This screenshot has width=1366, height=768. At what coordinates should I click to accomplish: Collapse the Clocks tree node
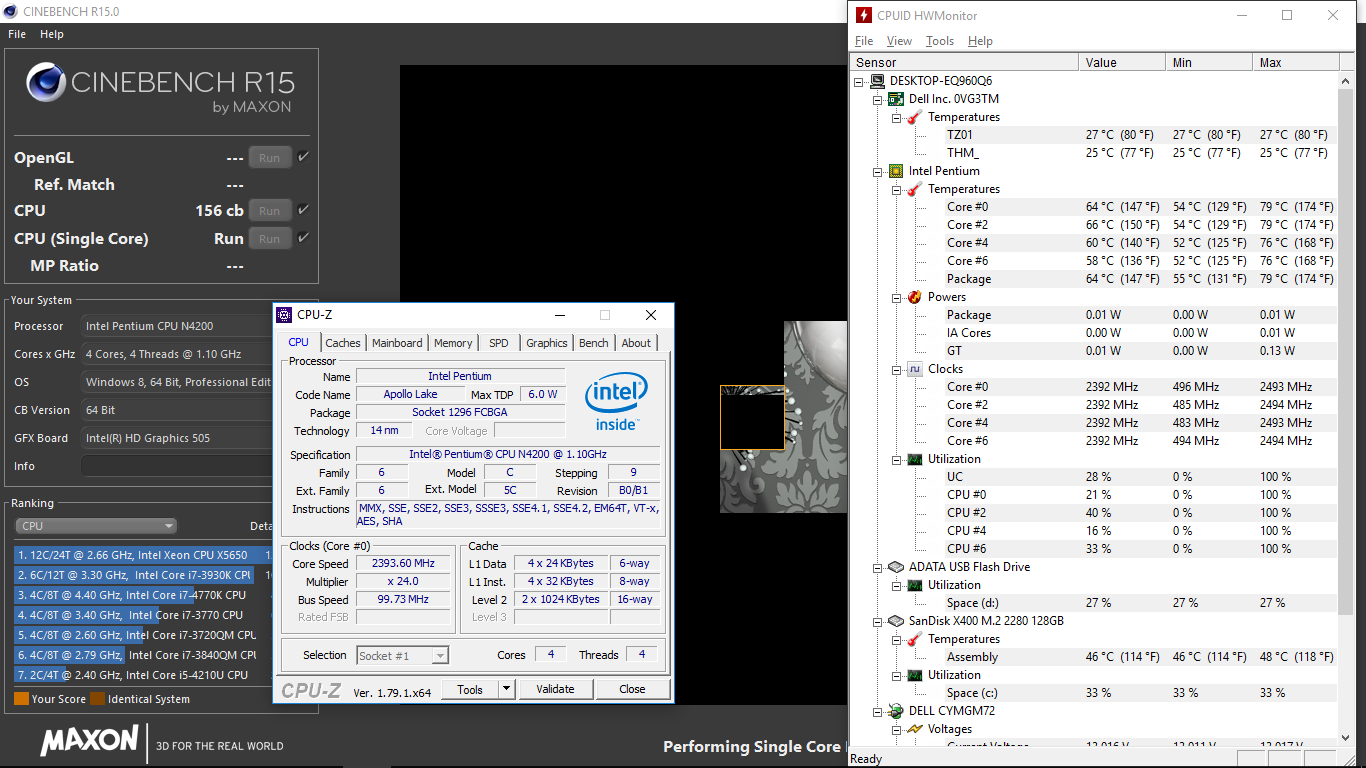897,369
